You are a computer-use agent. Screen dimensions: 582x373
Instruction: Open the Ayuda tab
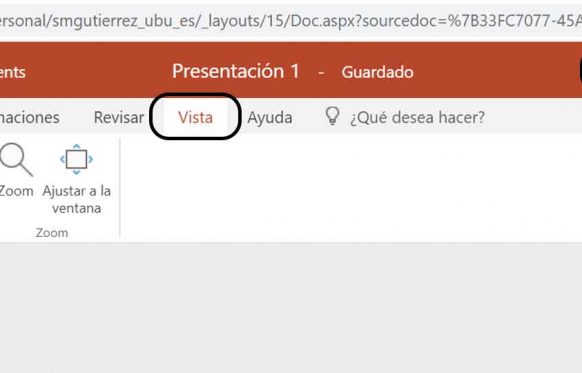pyautogui.click(x=270, y=118)
